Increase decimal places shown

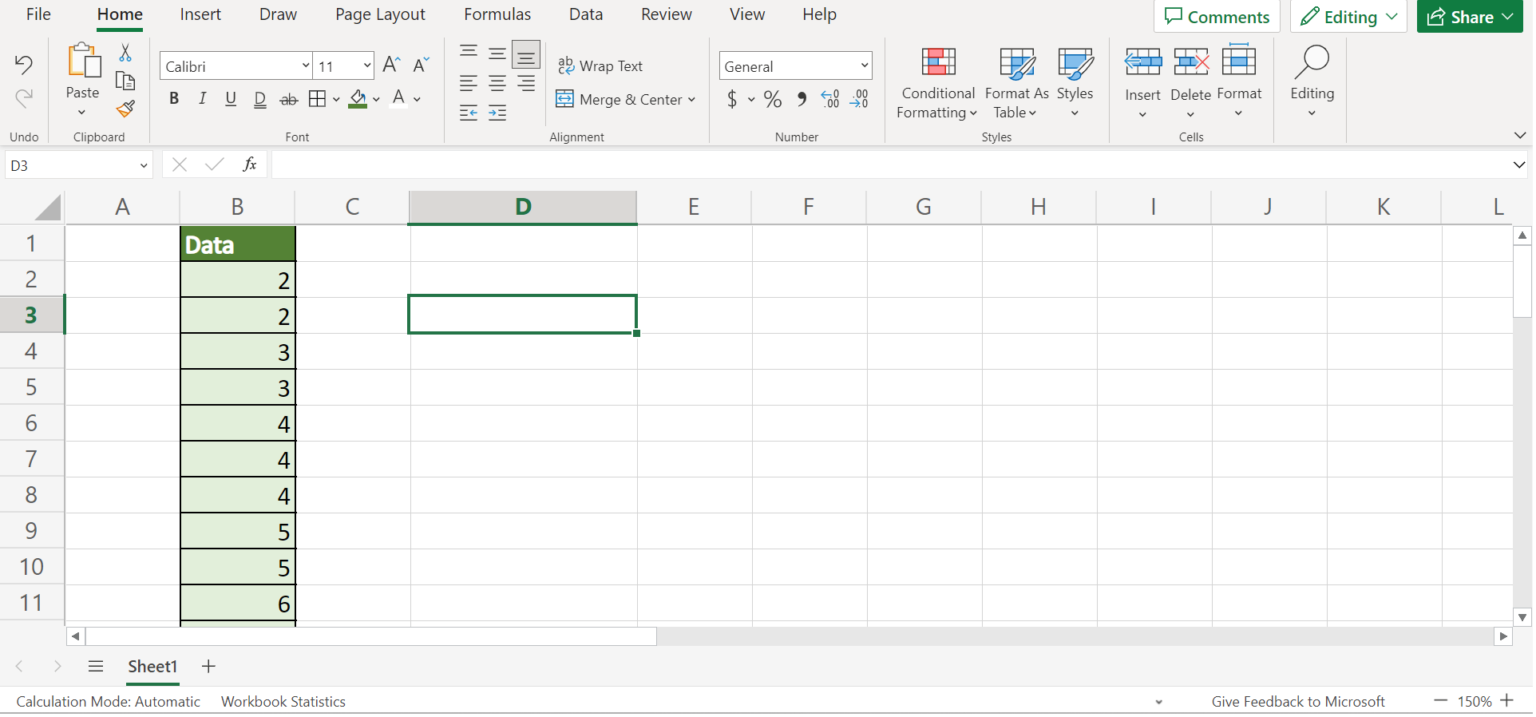pyautogui.click(x=829, y=99)
